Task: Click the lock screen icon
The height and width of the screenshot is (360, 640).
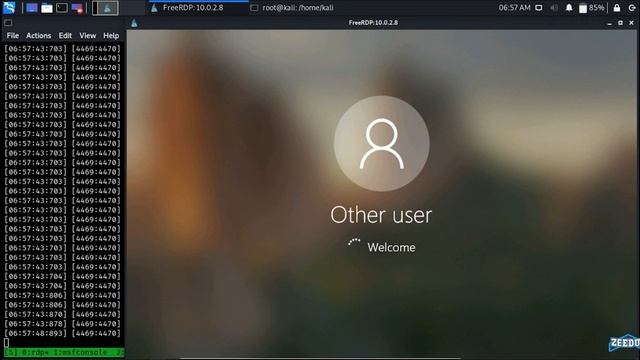Action: click(617, 8)
